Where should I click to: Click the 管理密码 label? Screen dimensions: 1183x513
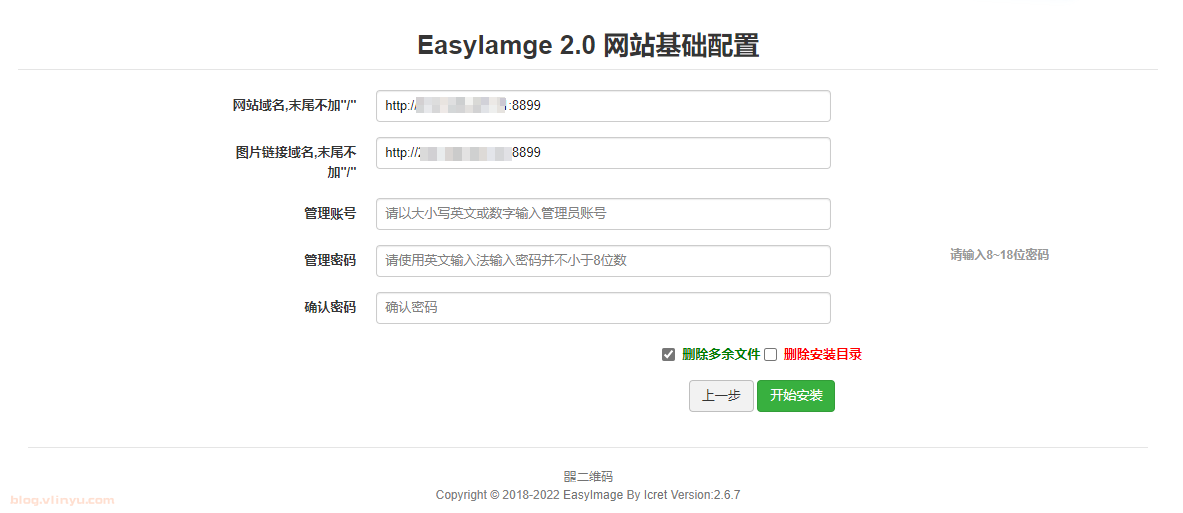[x=329, y=260]
